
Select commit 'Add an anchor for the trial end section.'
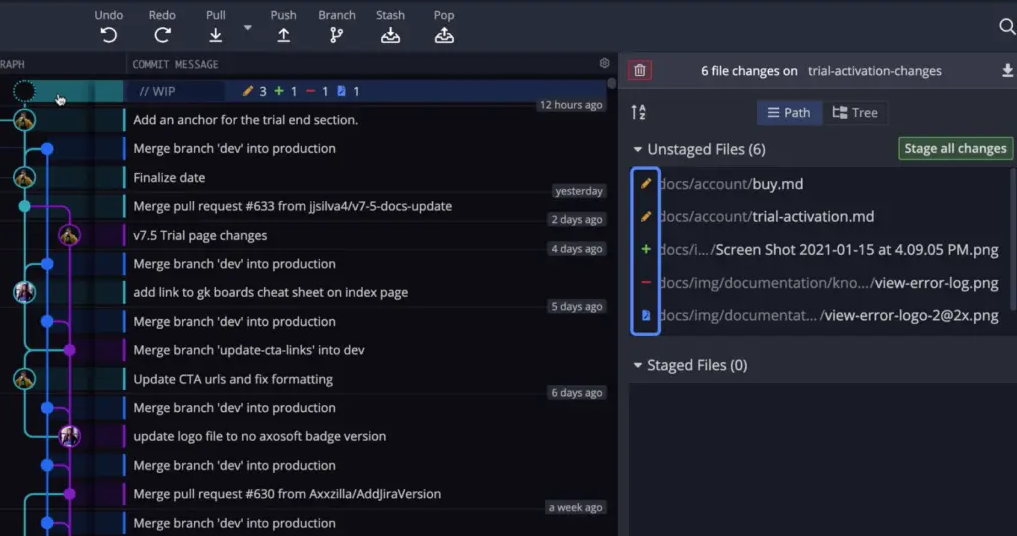[245, 120]
